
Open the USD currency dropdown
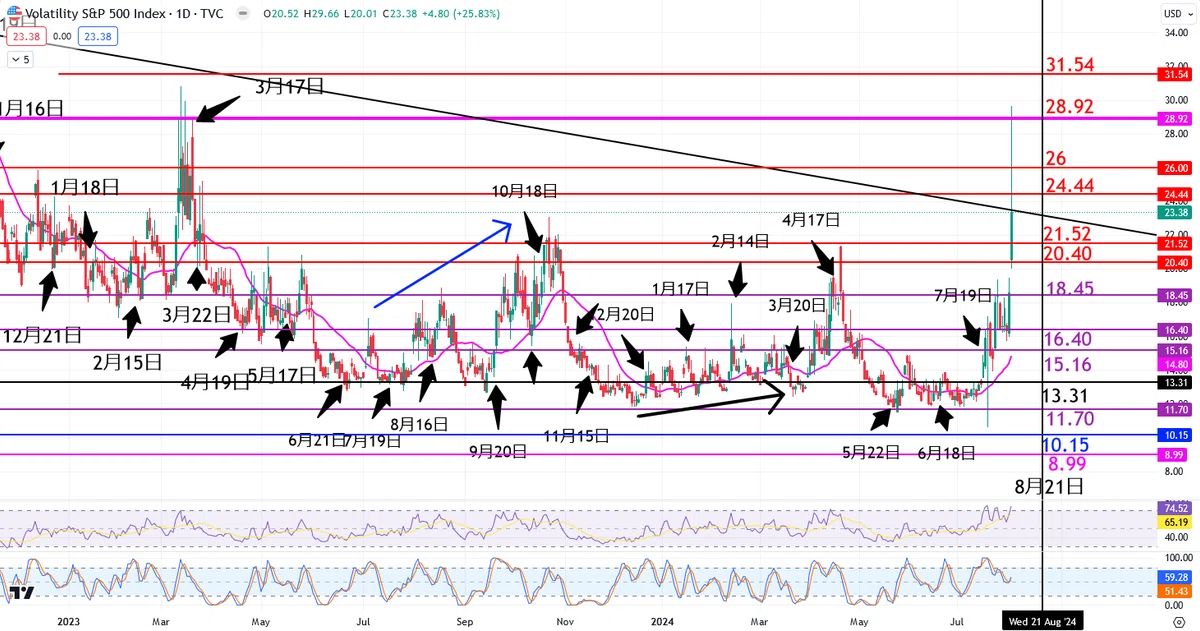pyautogui.click(x=1176, y=13)
